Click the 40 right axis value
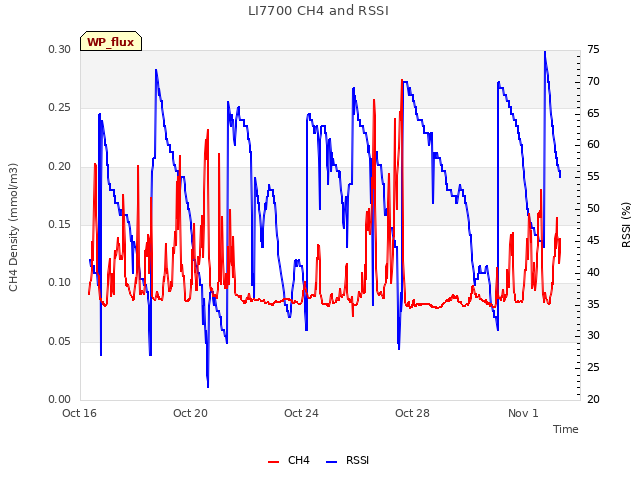The width and height of the screenshot is (640, 480). 593,272
